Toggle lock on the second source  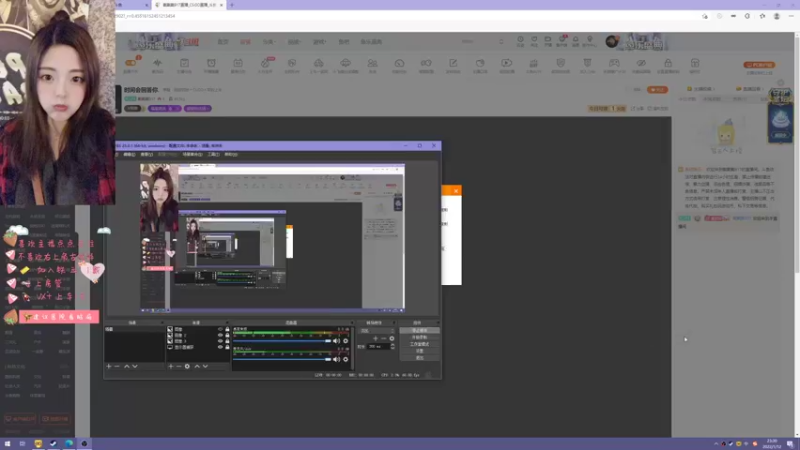pyautogui.click(x=227, y=335)
